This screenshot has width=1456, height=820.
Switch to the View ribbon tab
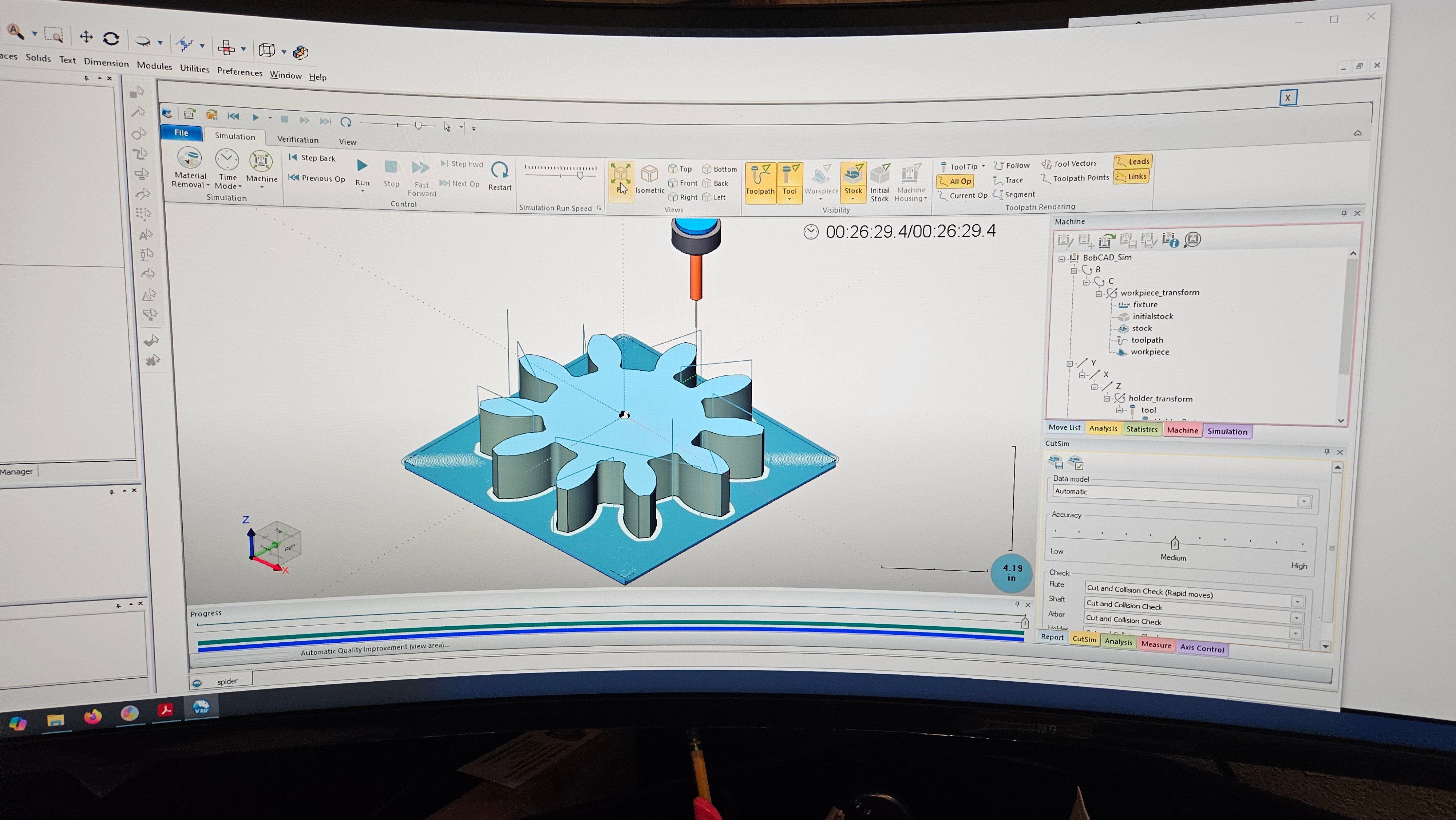click(348, 142)
